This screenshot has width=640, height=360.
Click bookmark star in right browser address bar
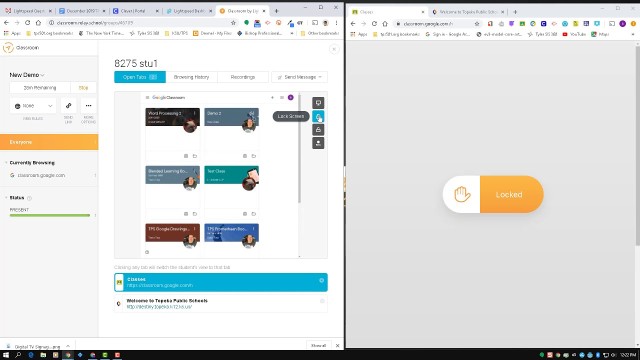tap(477, 24)
